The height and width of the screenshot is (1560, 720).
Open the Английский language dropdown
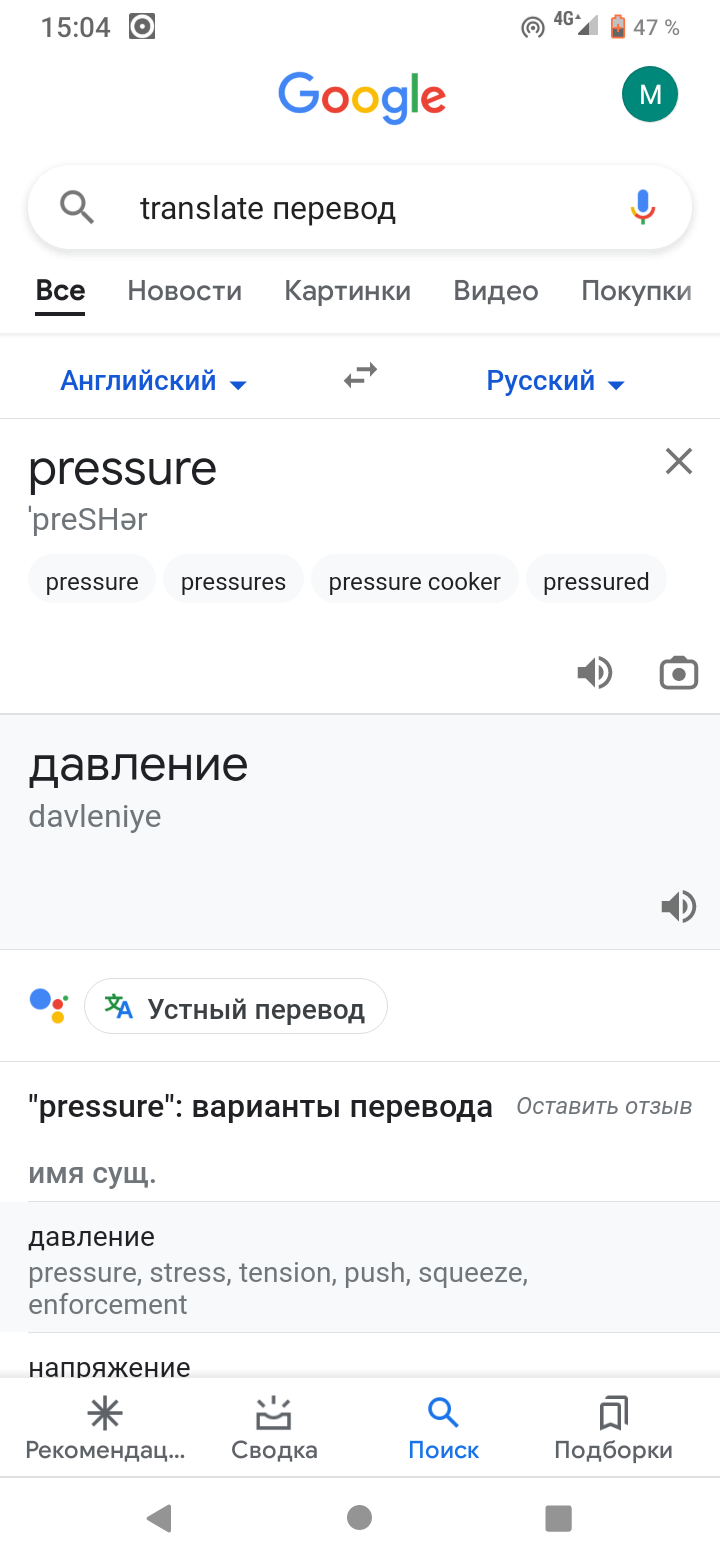pos(153,381)
